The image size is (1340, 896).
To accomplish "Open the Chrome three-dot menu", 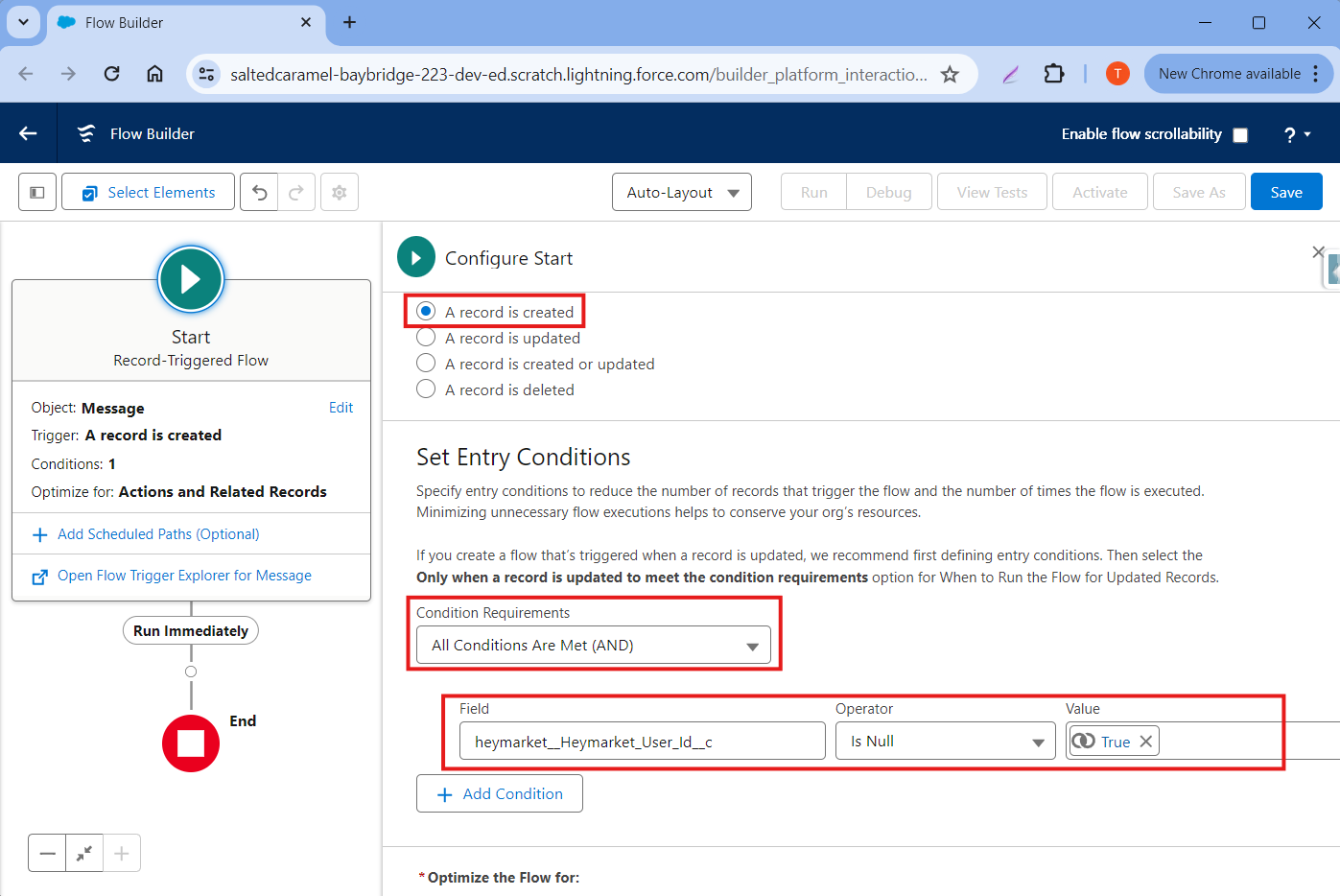I will (1316, 74).
